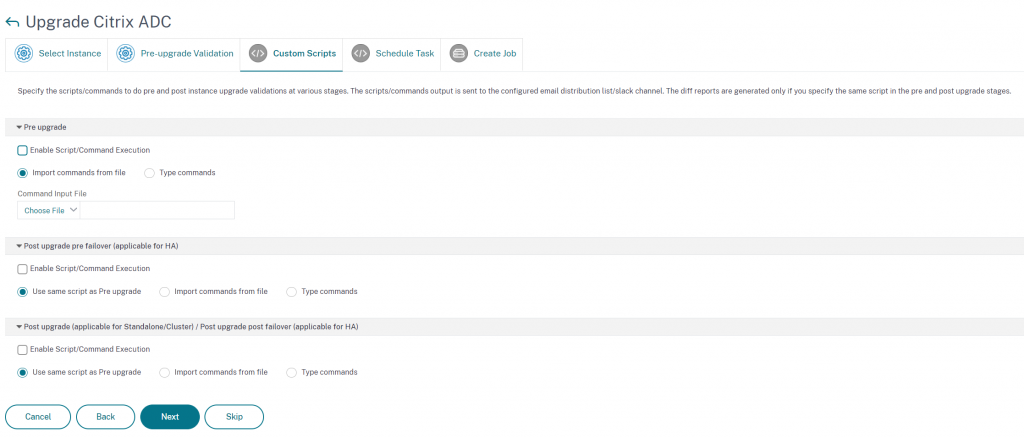Click the Command Input File text field
1024x438 pixels.
(157, 210)
